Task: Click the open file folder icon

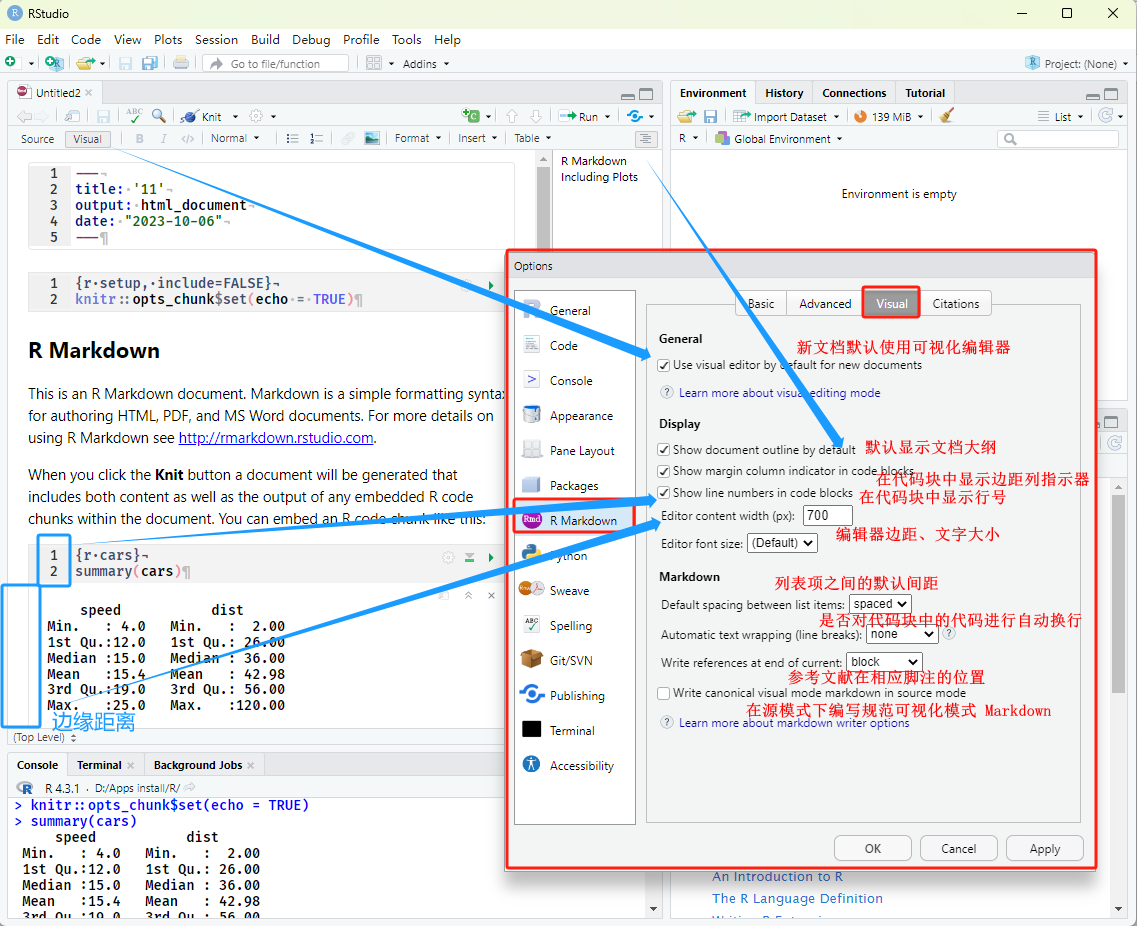Action: (x=86, y=63)
